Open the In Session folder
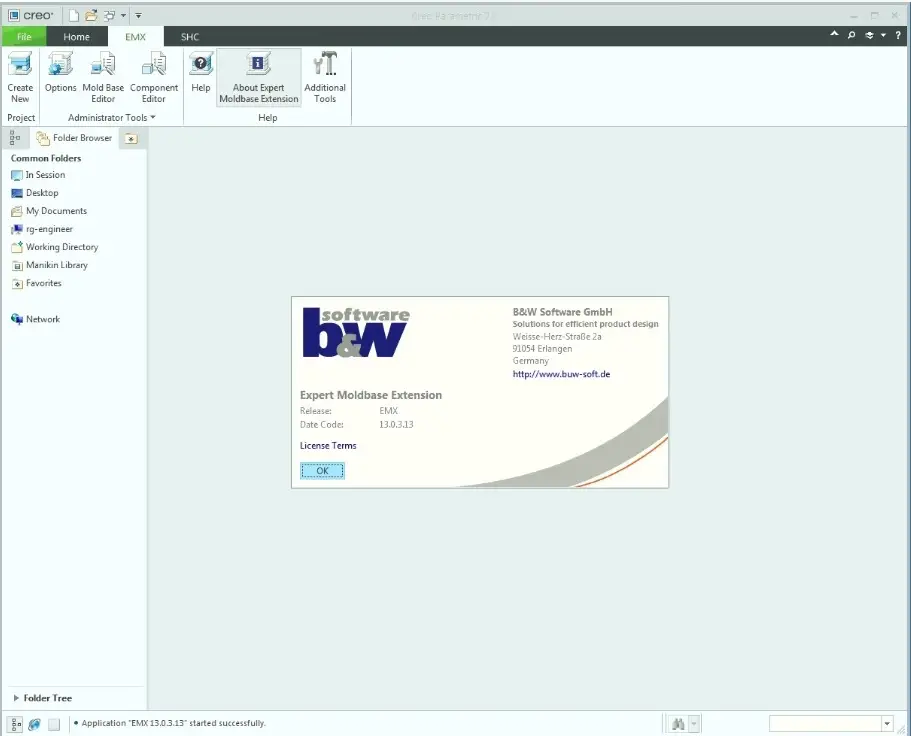This screenshot has height=736, width=911. 38,175
